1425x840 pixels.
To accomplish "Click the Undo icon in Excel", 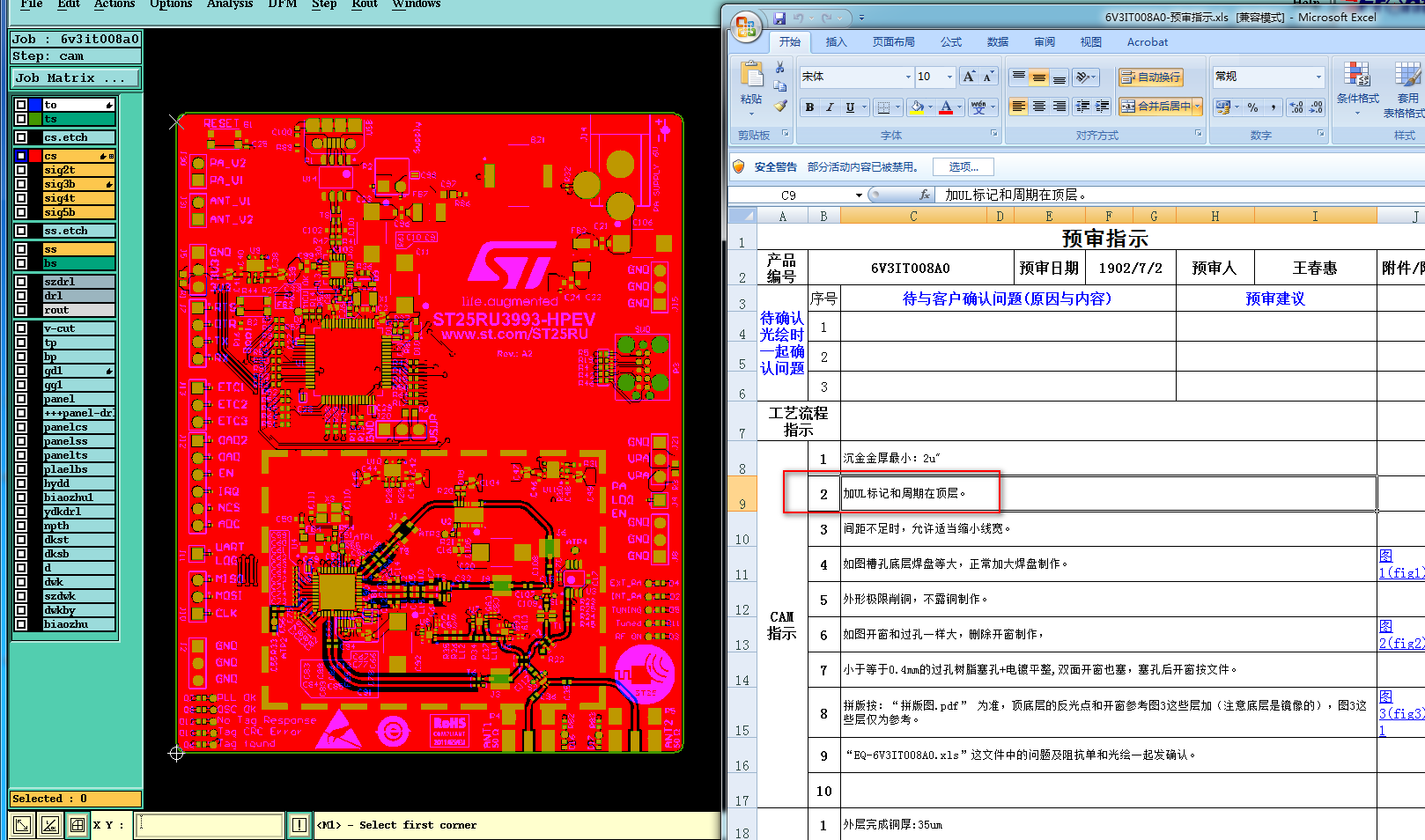I will (798, 18).
